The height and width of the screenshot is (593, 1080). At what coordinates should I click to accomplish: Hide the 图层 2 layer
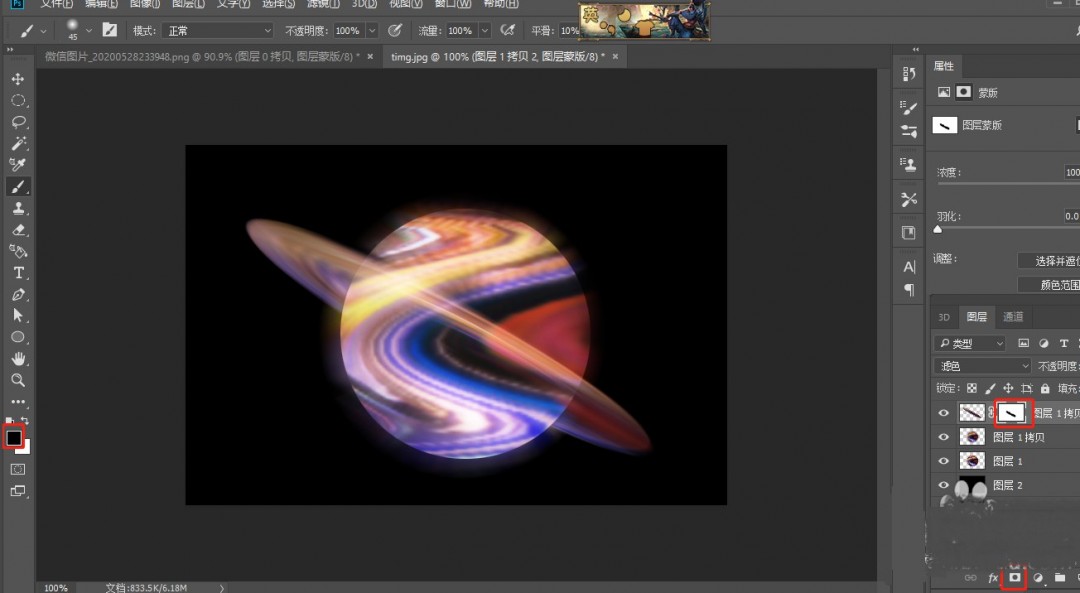[943, 485]
